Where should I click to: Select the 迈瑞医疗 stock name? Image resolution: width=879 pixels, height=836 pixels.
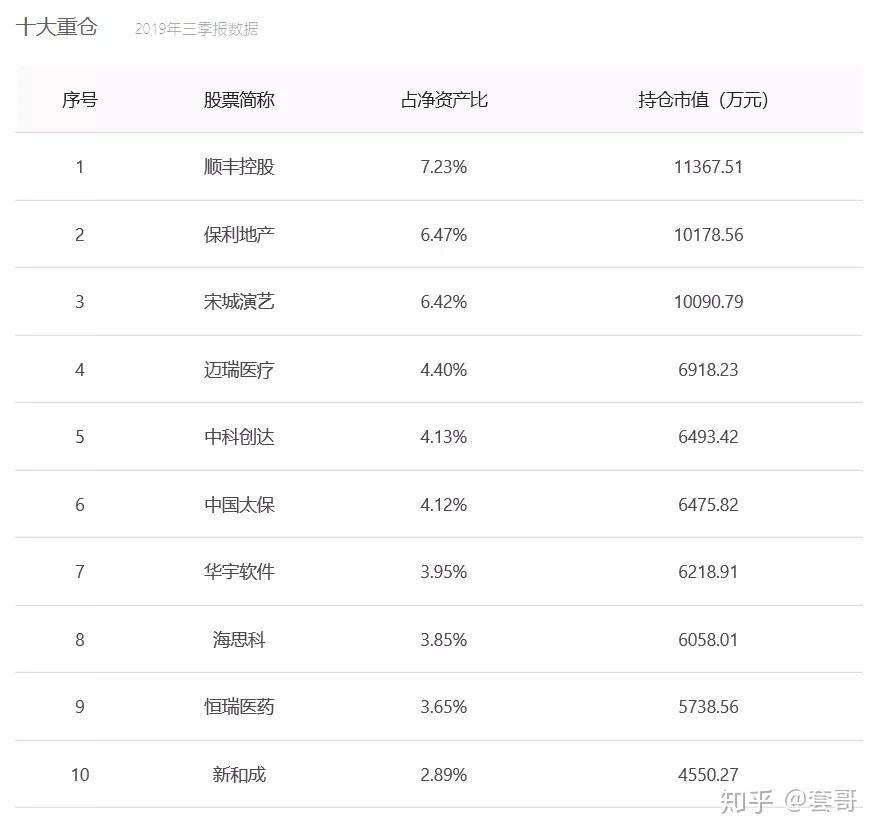pos(239,370)
